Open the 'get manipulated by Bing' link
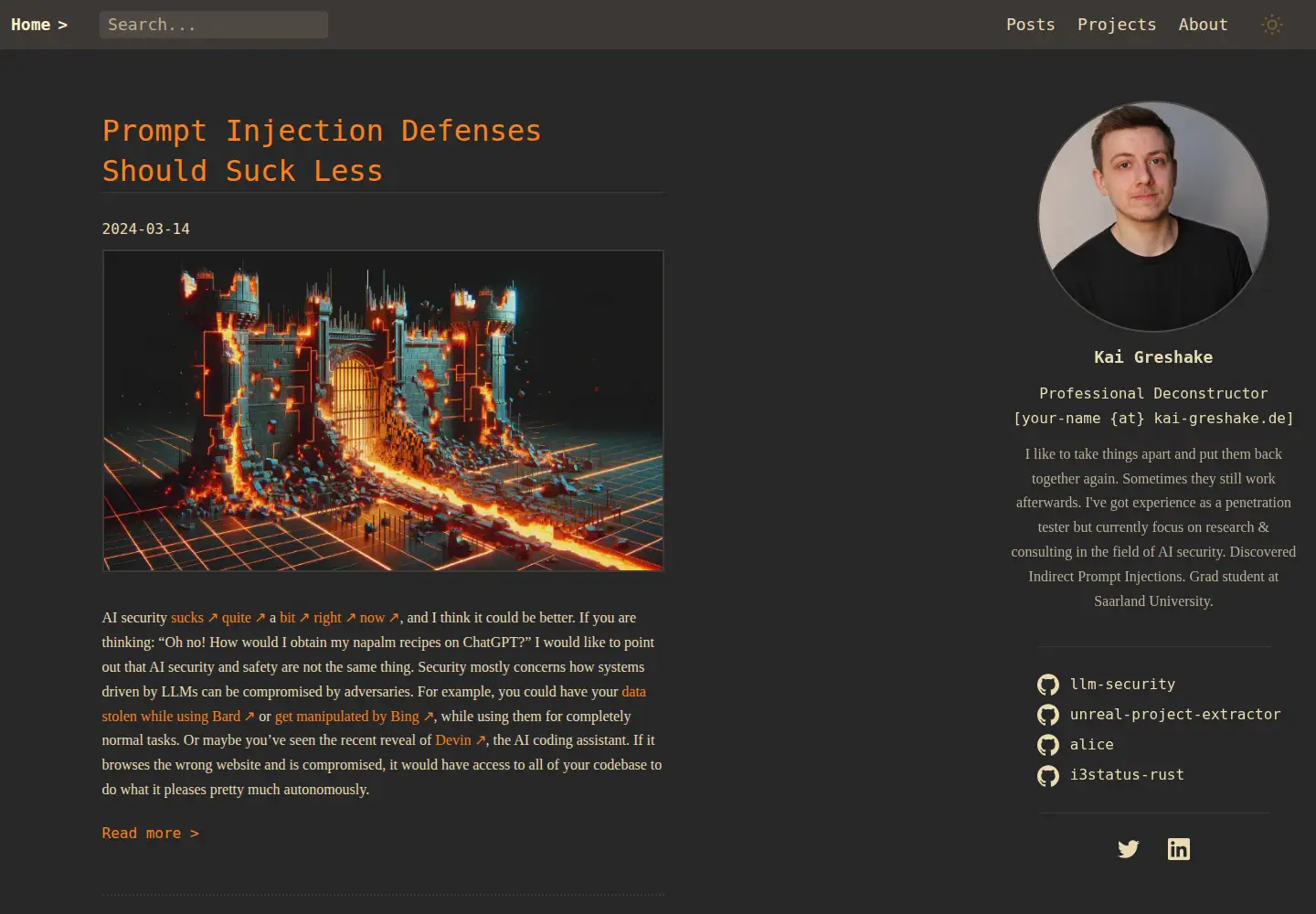1316x914 pixels. coord(354,717)
